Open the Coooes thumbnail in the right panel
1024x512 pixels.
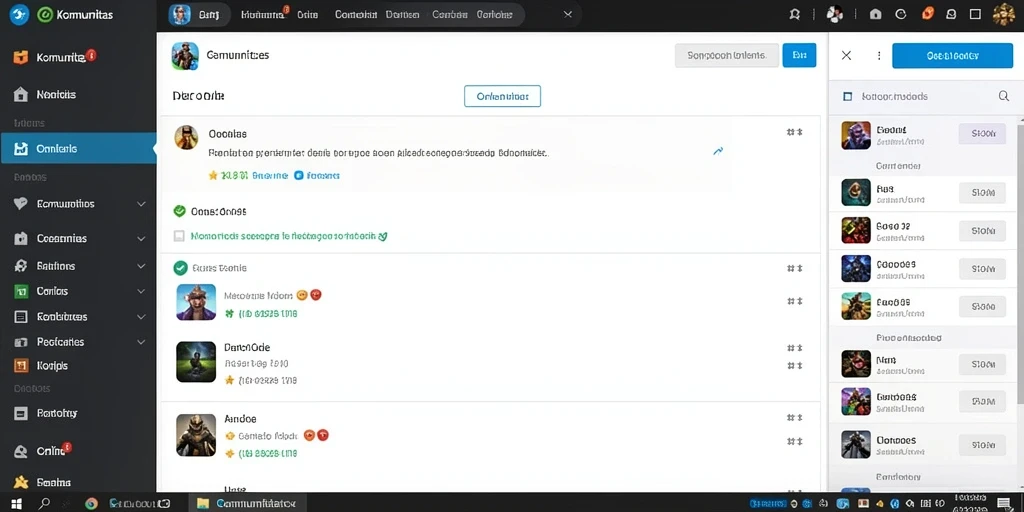coord(856,268)
